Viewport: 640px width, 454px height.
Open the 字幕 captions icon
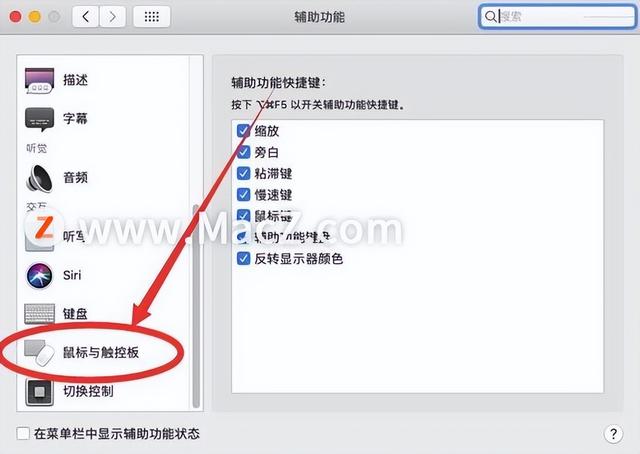(39, 119)
